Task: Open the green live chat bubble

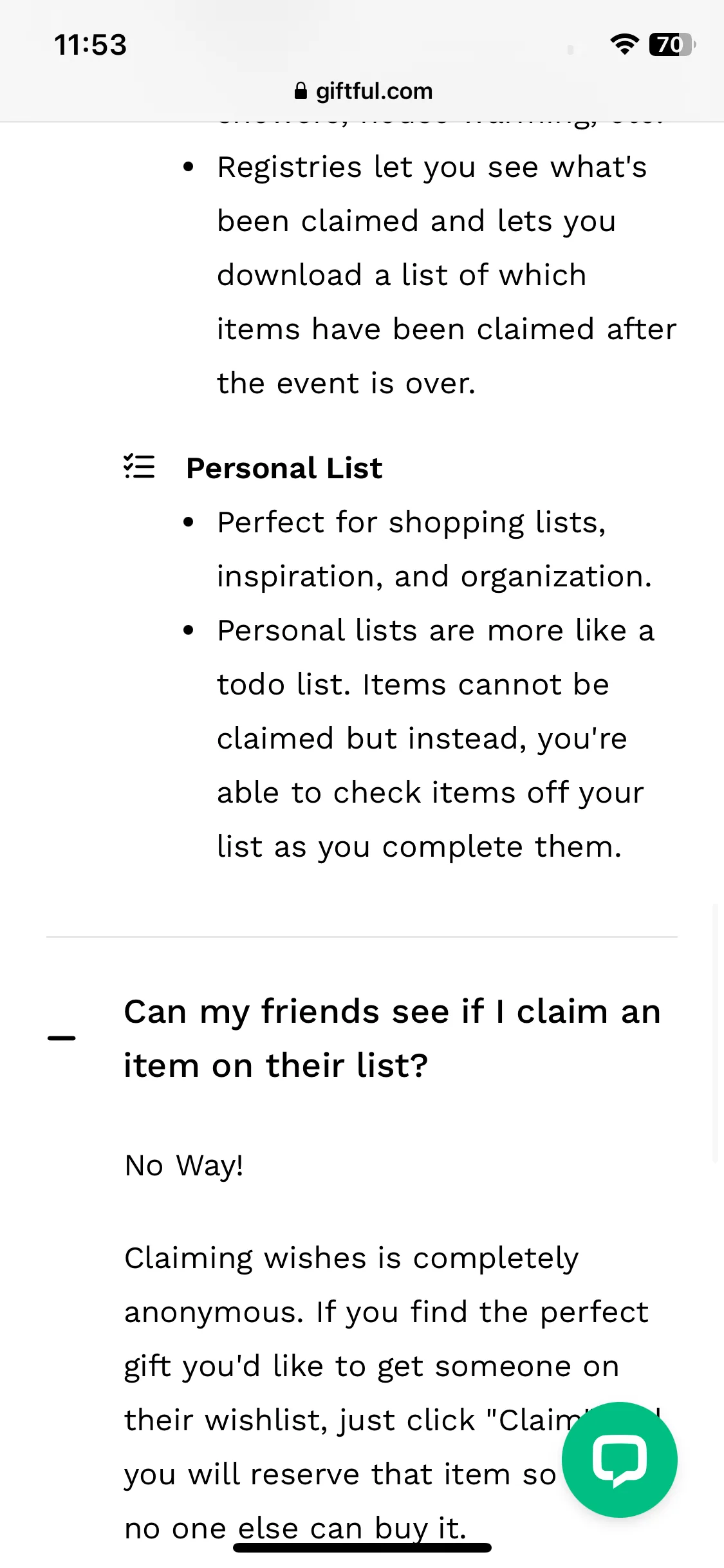Action: [619, 1459]
